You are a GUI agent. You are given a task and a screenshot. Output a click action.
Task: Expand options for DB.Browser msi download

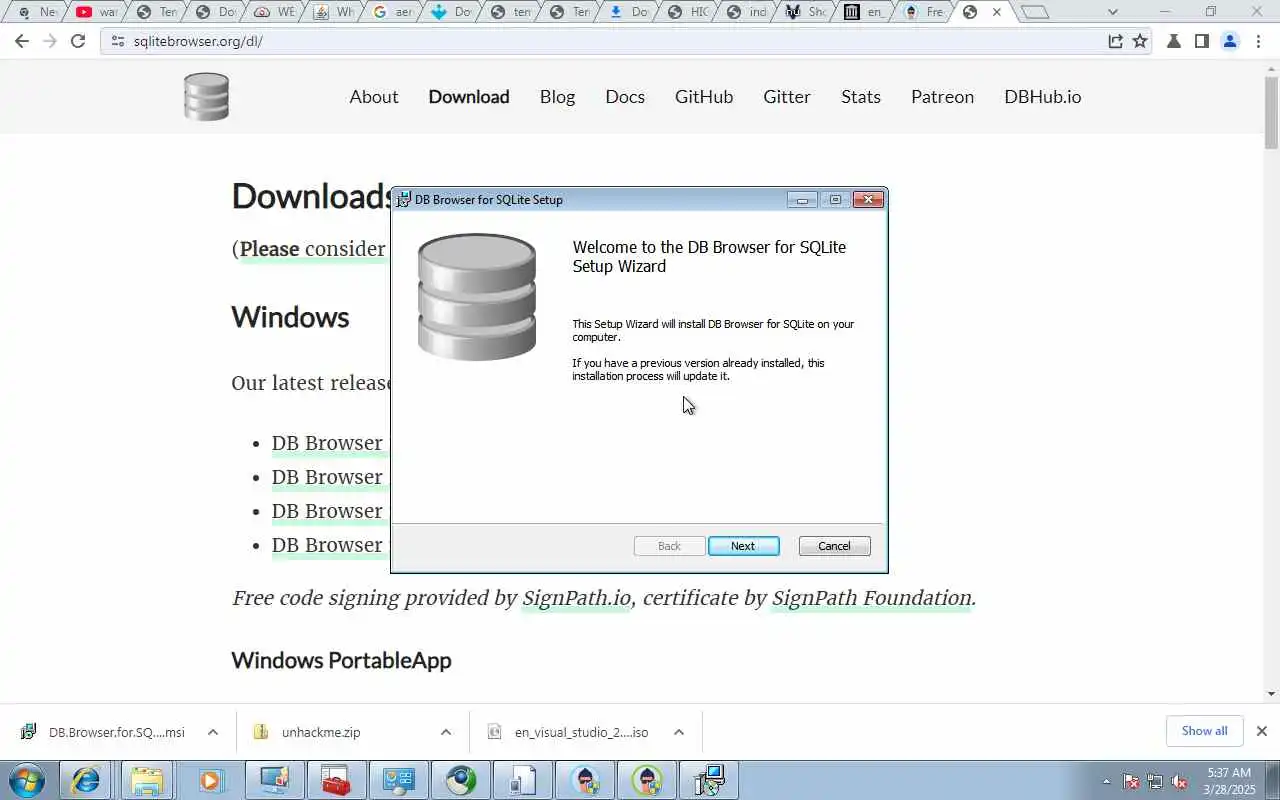(212, 732)
